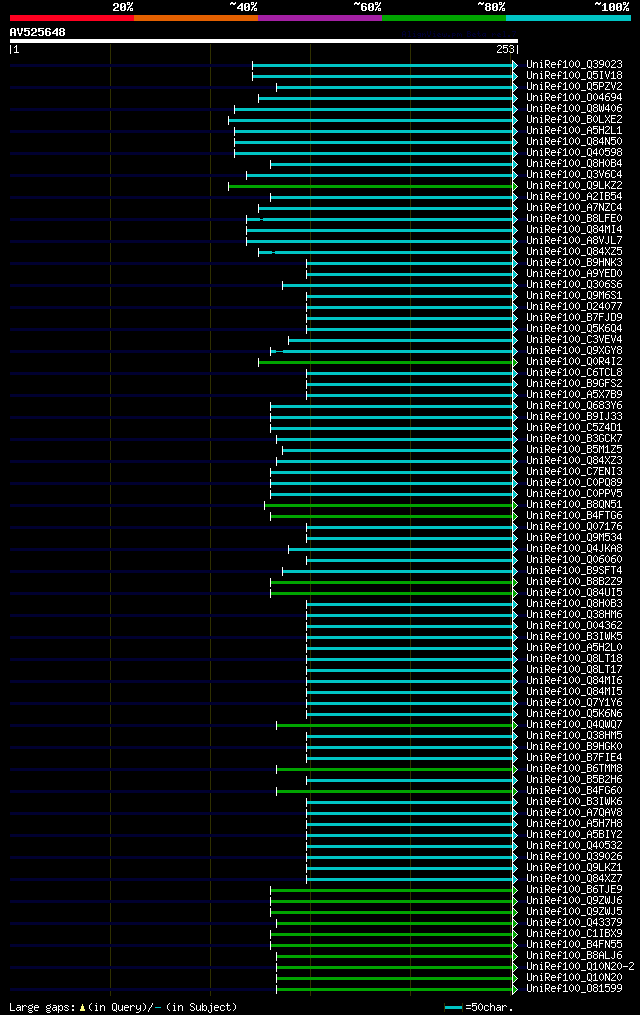The image size is (640, 1015).
Task: Open hit UniRef100_Q8W406
Action: click(574, 109)
